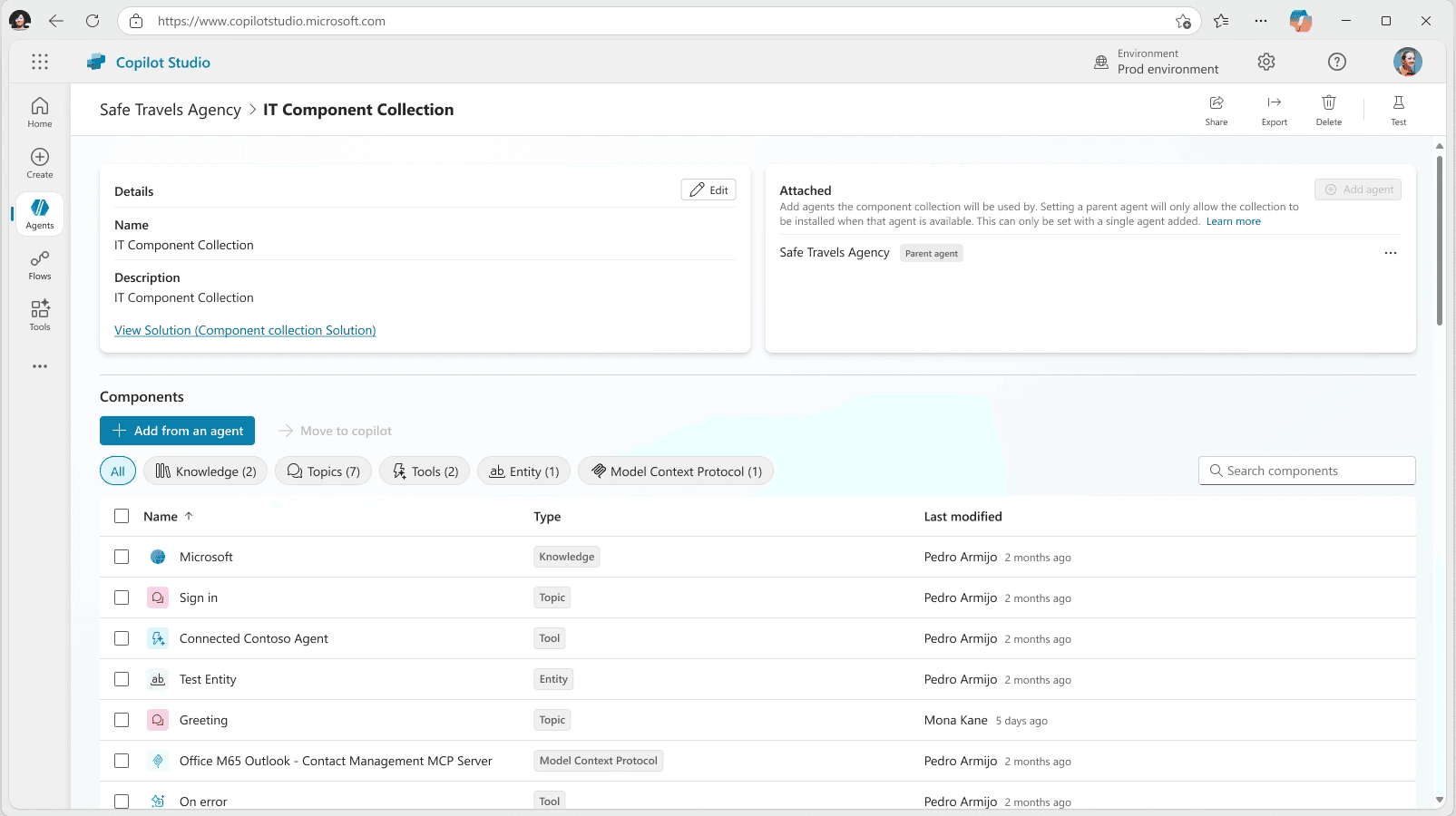Refresh the browser page
The image size is (1456, 816).
coord(93,21)
